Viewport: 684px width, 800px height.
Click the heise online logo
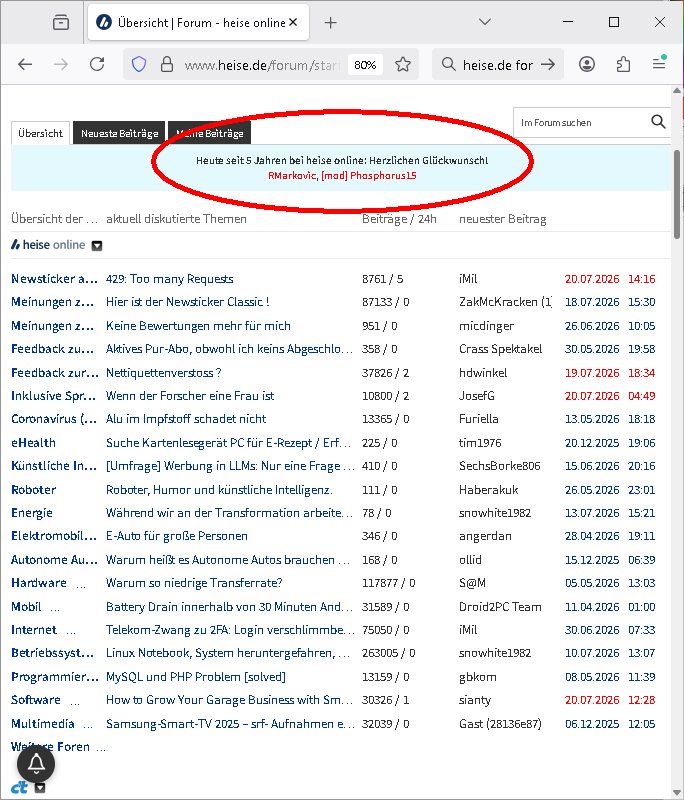[x=48, y=245]
